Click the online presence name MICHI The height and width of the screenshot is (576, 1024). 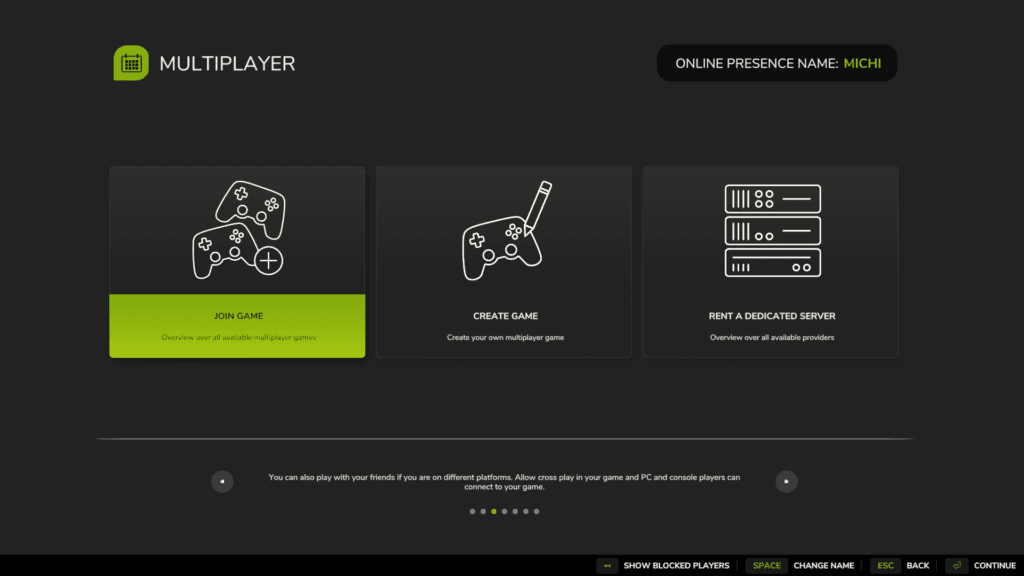pyautogui.click(x=864, y=63)
